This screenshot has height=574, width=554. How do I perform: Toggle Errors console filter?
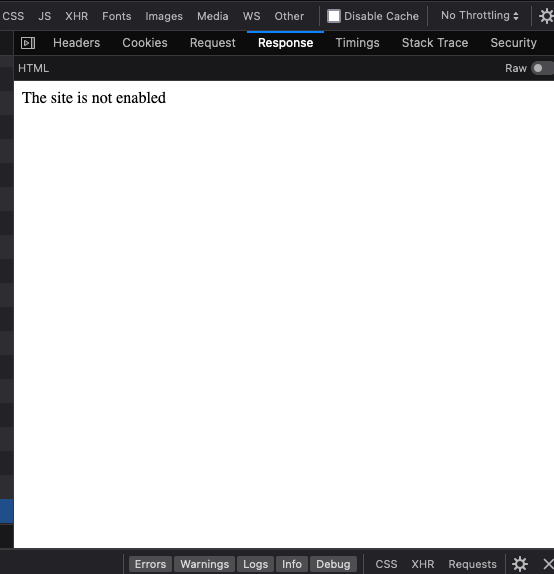click(150, 564)
